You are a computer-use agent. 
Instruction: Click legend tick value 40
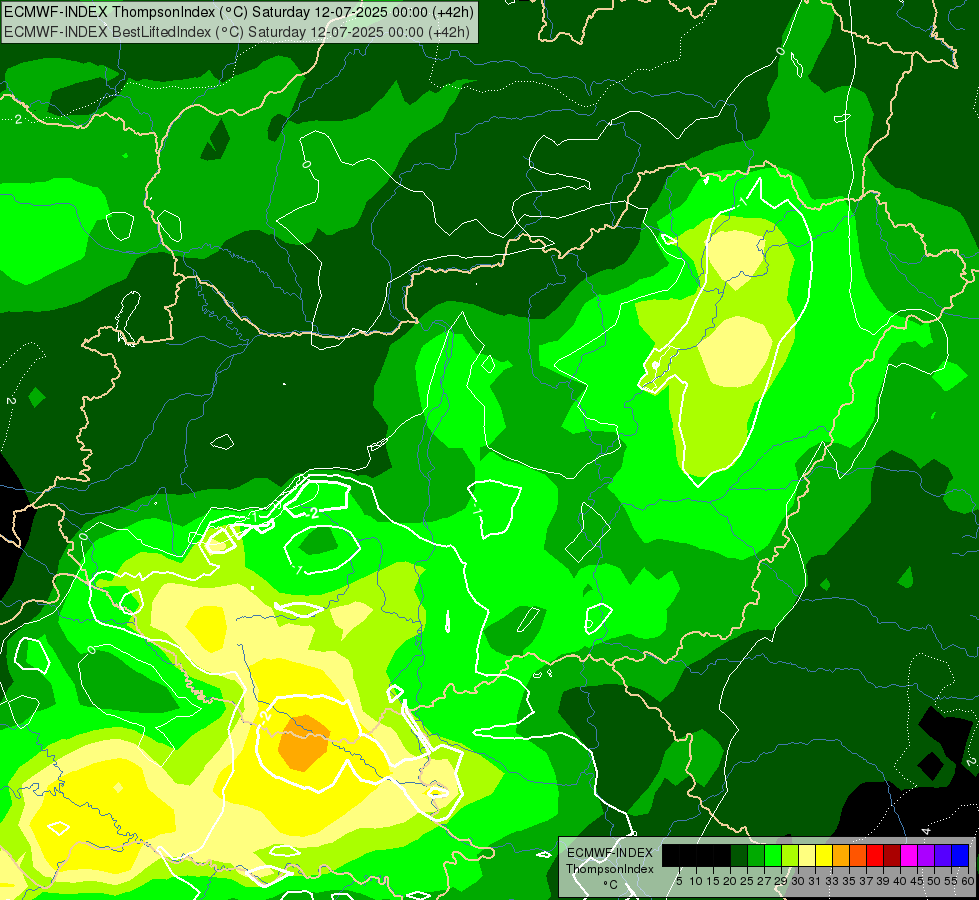(x=901, y=881)
